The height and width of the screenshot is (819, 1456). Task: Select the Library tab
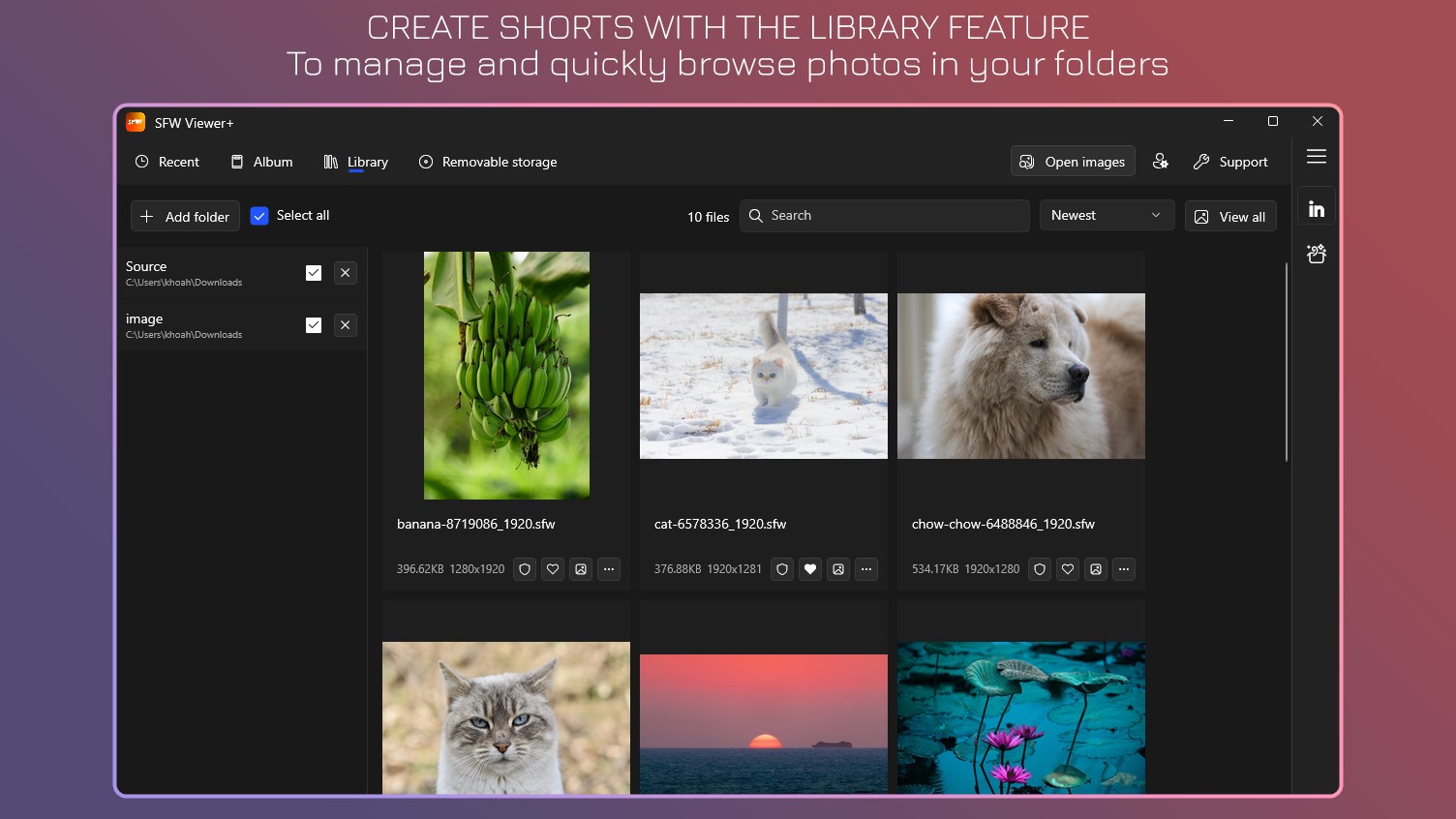(356, 162)
